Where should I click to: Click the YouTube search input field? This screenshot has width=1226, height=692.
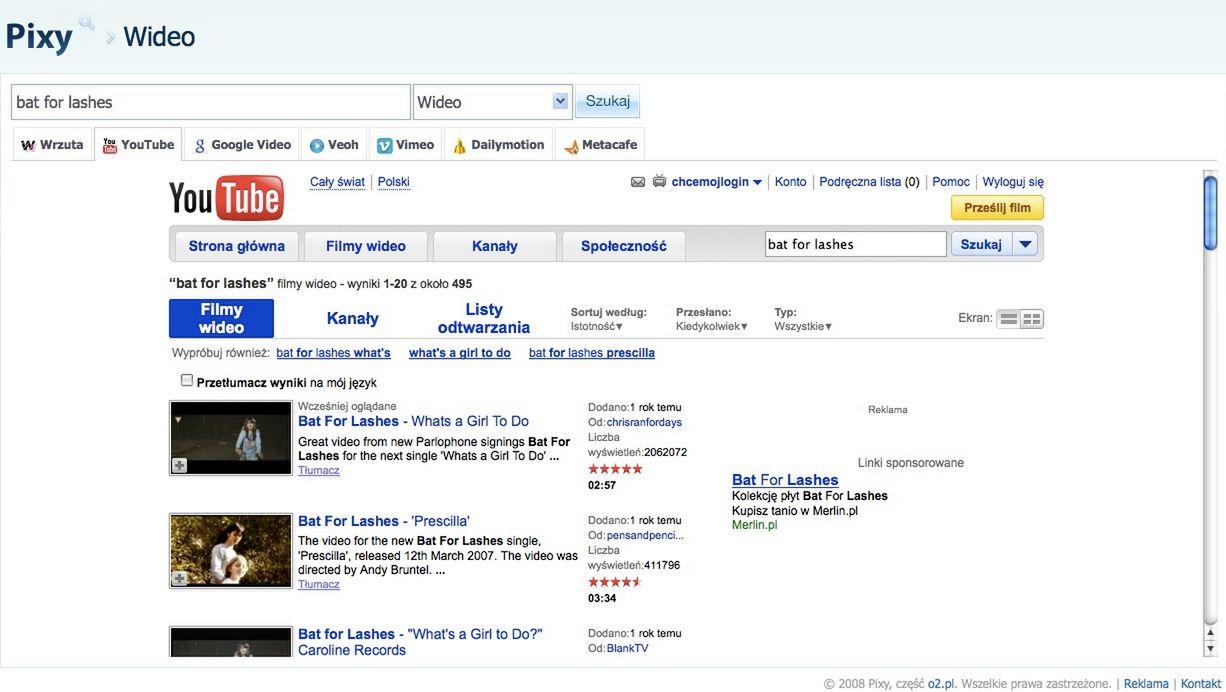856,244
